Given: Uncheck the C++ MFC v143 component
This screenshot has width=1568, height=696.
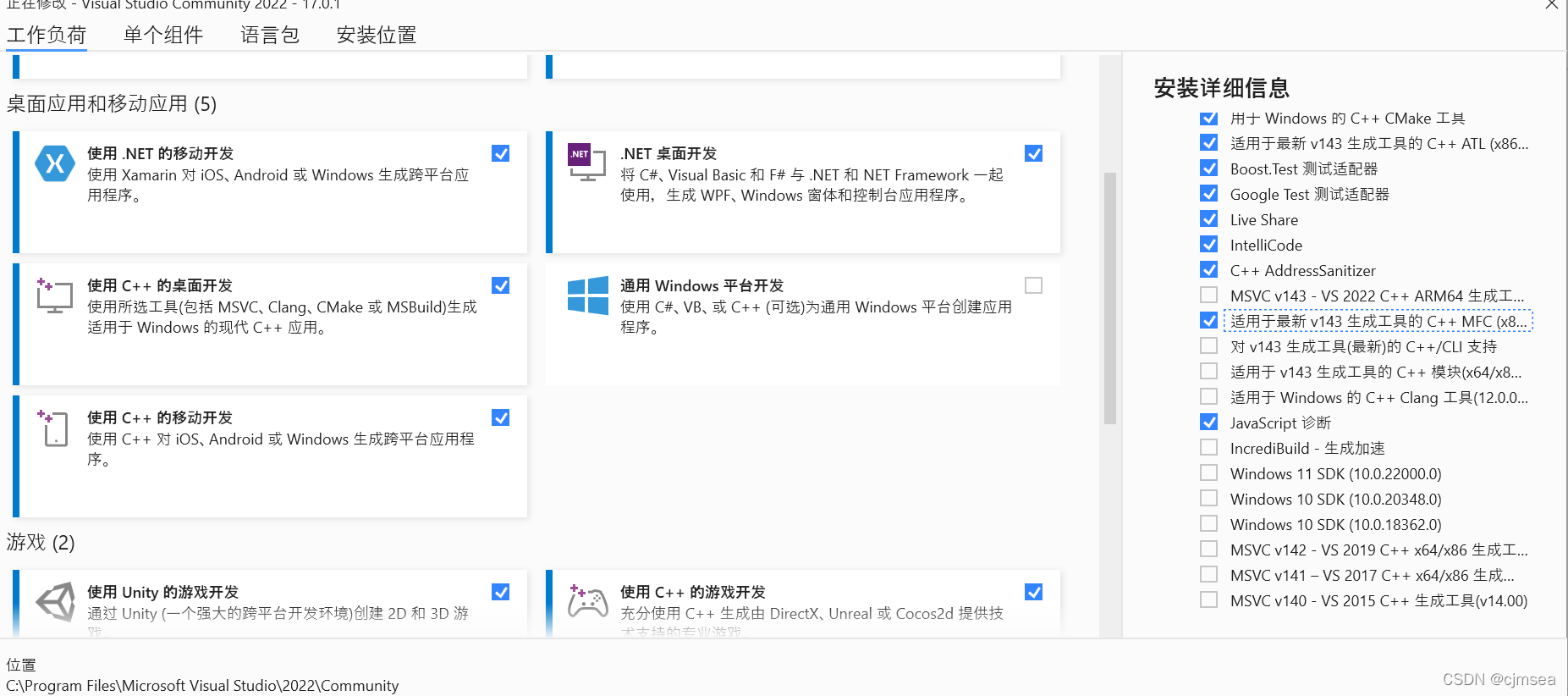Looking at the screenshot, I should (x=1209, y=320).
